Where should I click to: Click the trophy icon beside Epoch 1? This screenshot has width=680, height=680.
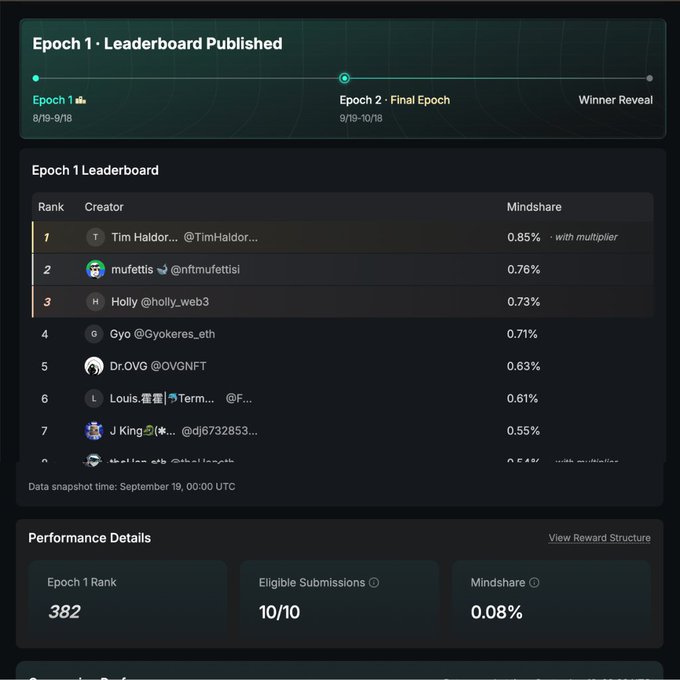click(x=81, y=100)
